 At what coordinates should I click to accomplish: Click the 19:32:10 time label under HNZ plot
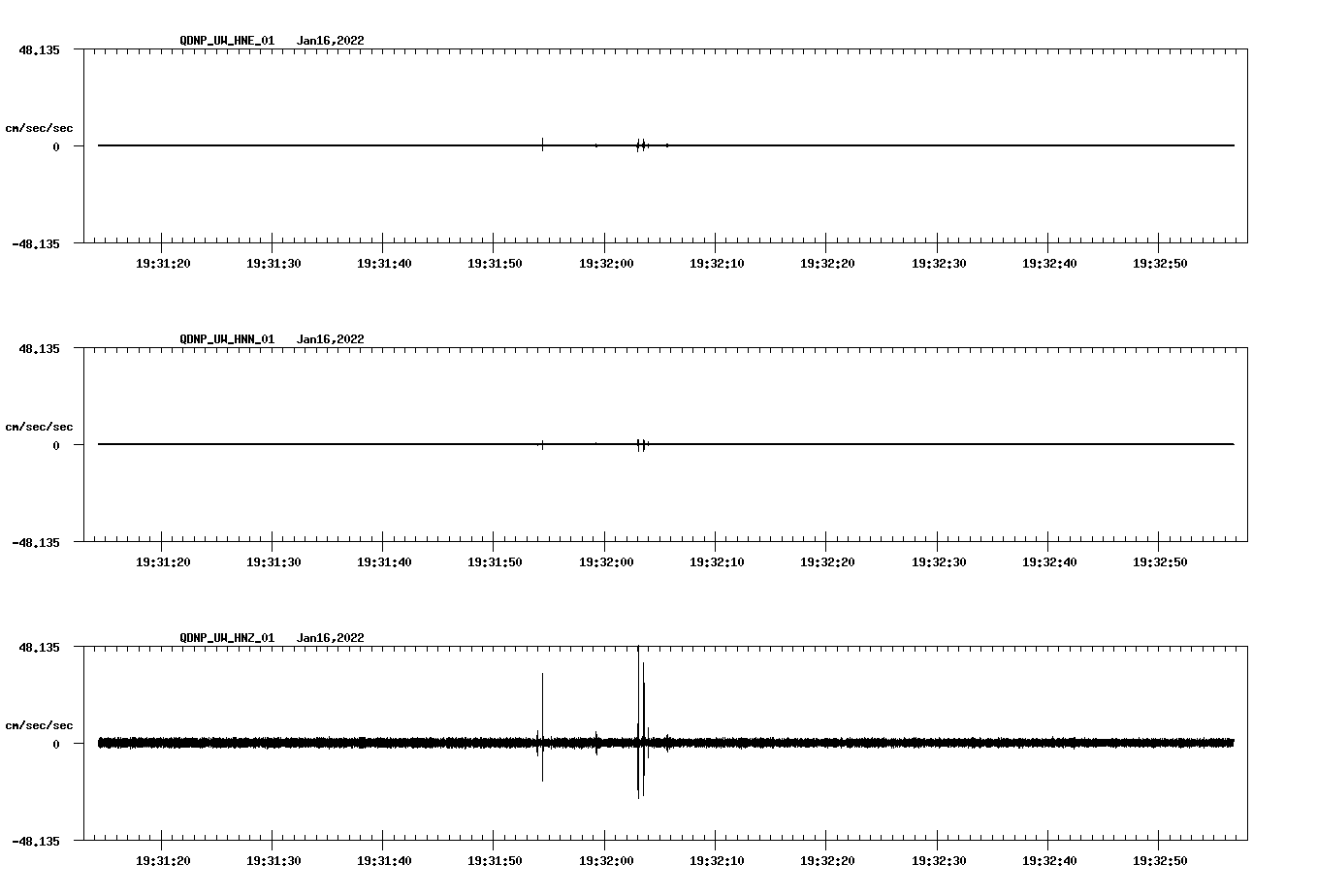(x=717, y=861)
